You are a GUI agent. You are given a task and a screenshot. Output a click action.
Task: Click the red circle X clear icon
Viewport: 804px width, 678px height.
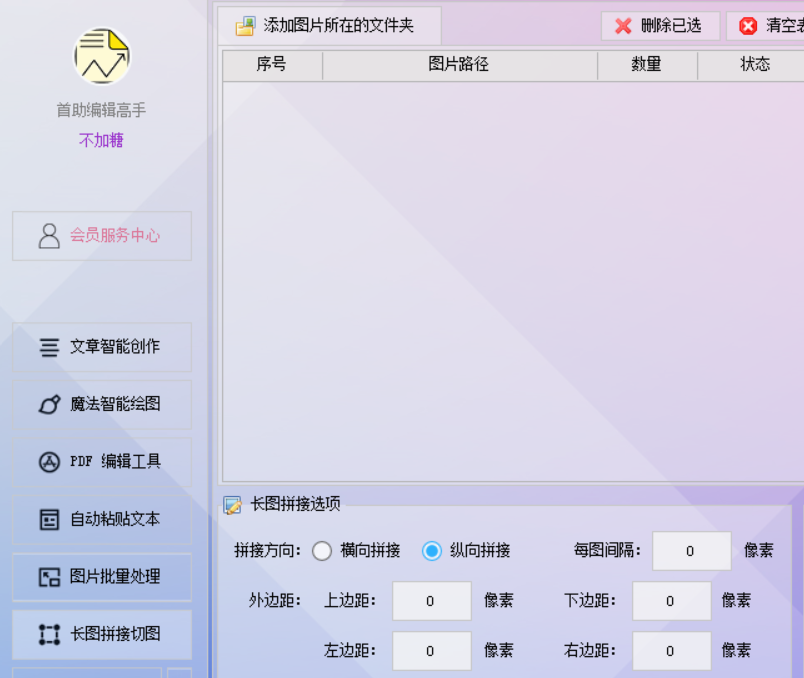pyautogui.click(x=748, y=26)
